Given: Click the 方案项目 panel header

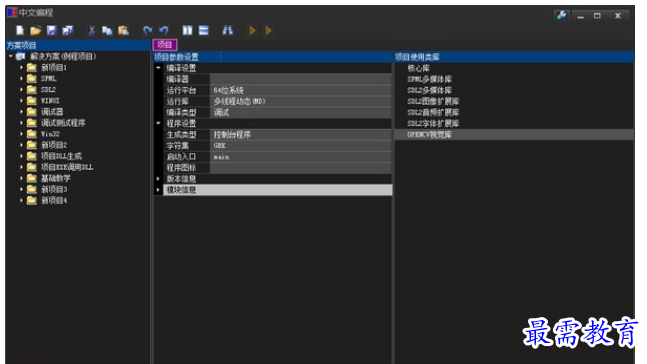Looking at the screenshot, I should coord(78,45).
